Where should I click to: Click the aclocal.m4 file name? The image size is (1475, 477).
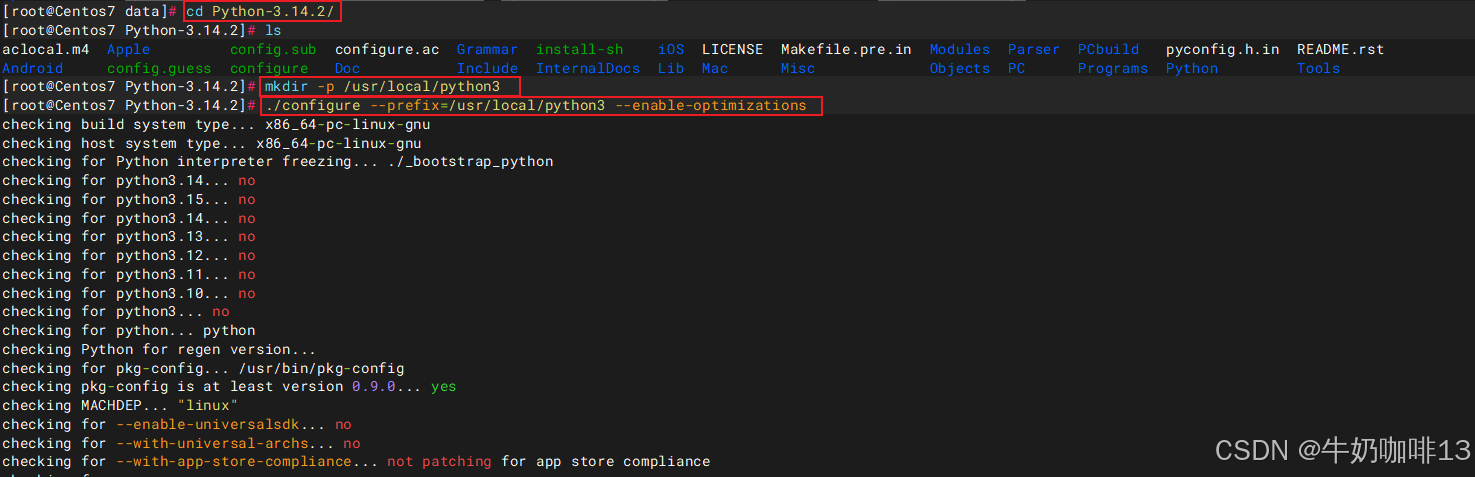pos(45,49)
